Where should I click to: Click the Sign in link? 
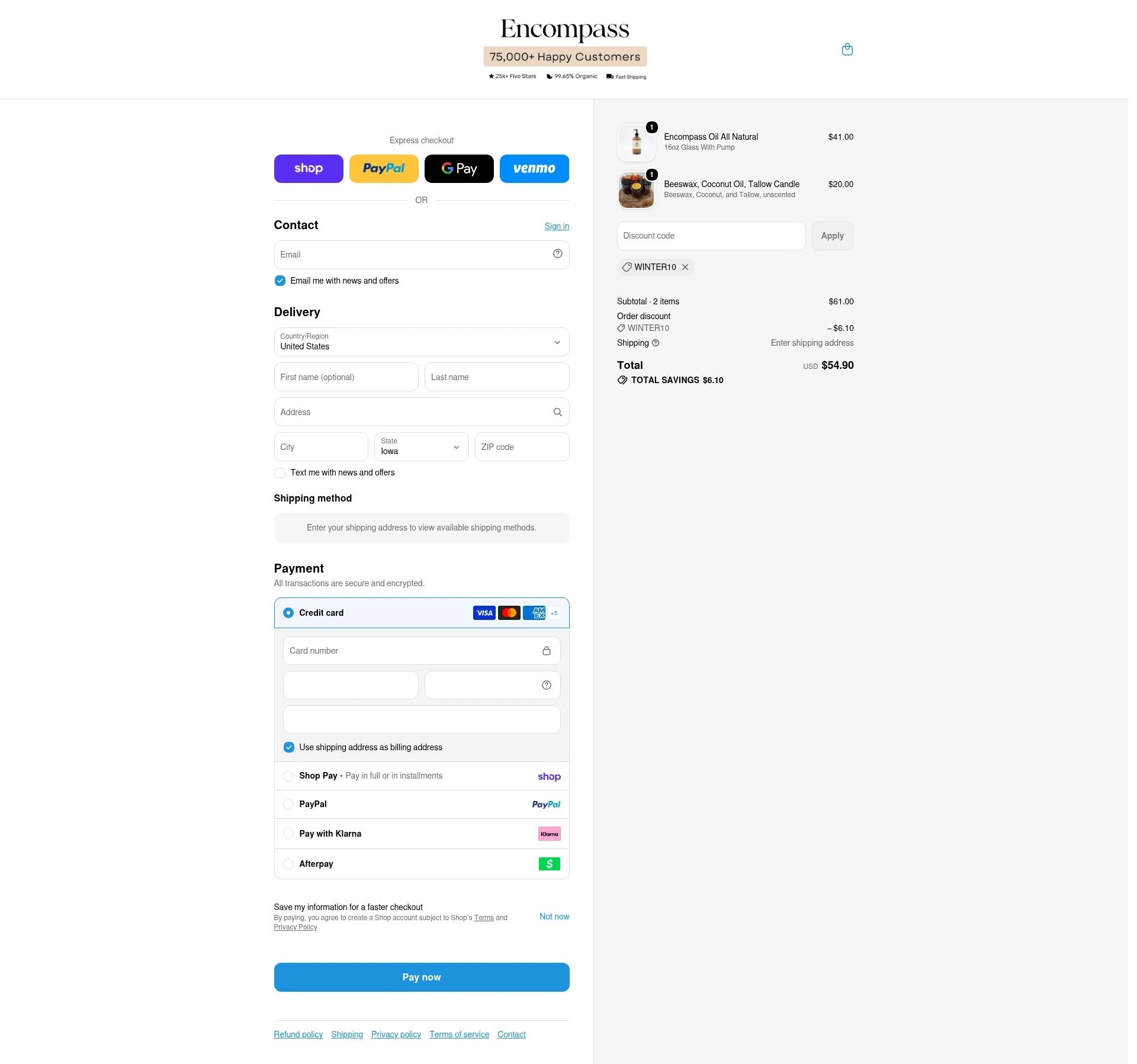click(557, 226)
